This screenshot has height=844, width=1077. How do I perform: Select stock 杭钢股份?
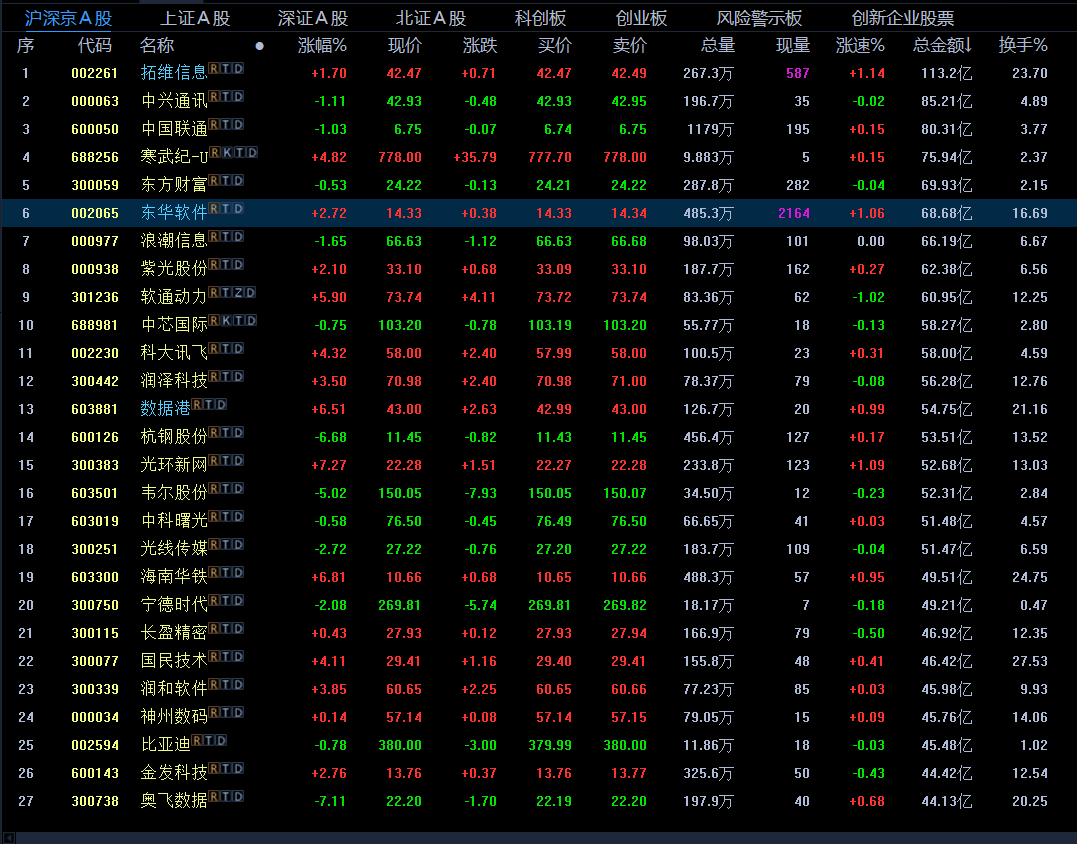pyautogui.click(x=174, y=437)
